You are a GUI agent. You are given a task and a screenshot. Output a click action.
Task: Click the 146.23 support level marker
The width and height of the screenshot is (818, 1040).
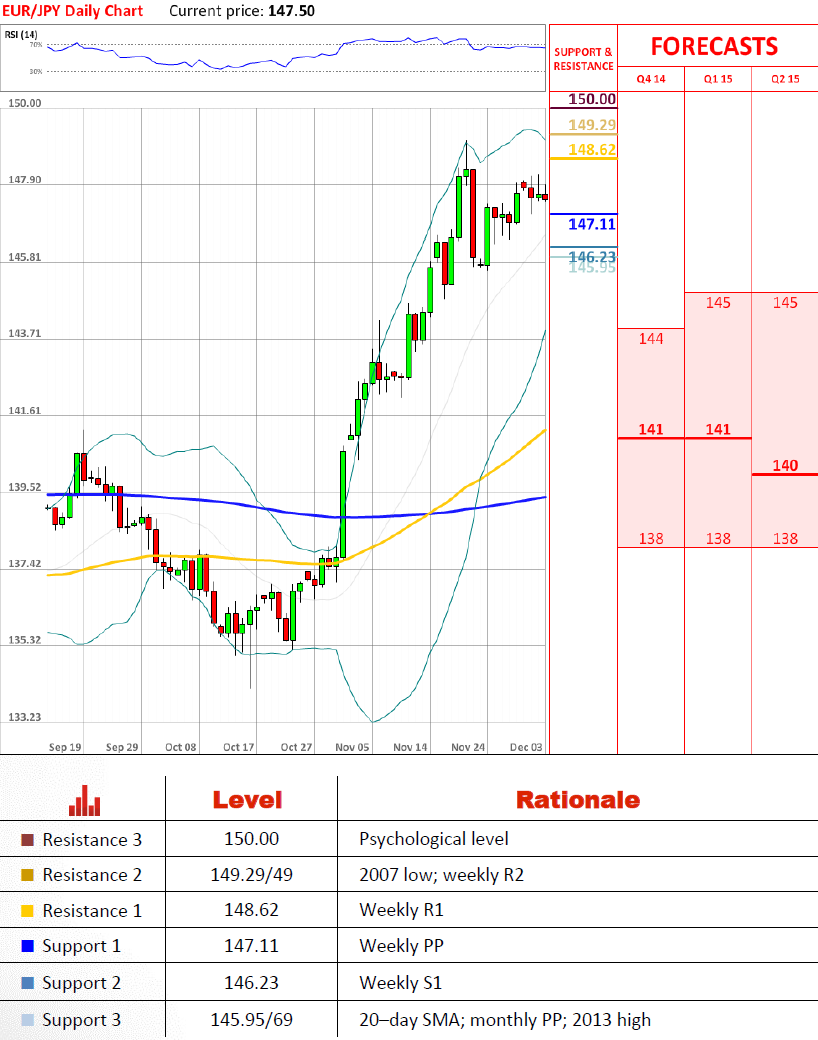pos(592,256)
